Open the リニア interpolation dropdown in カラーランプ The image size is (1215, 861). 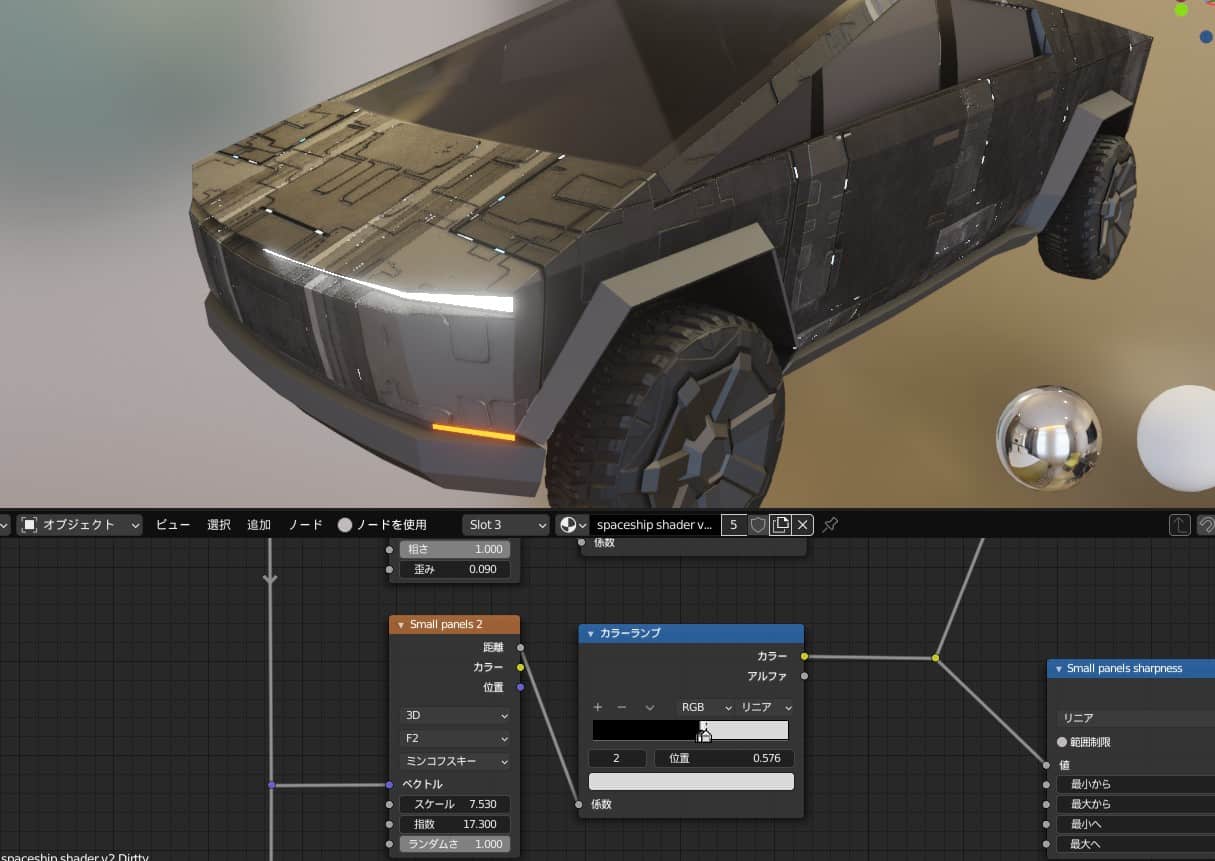765,707
